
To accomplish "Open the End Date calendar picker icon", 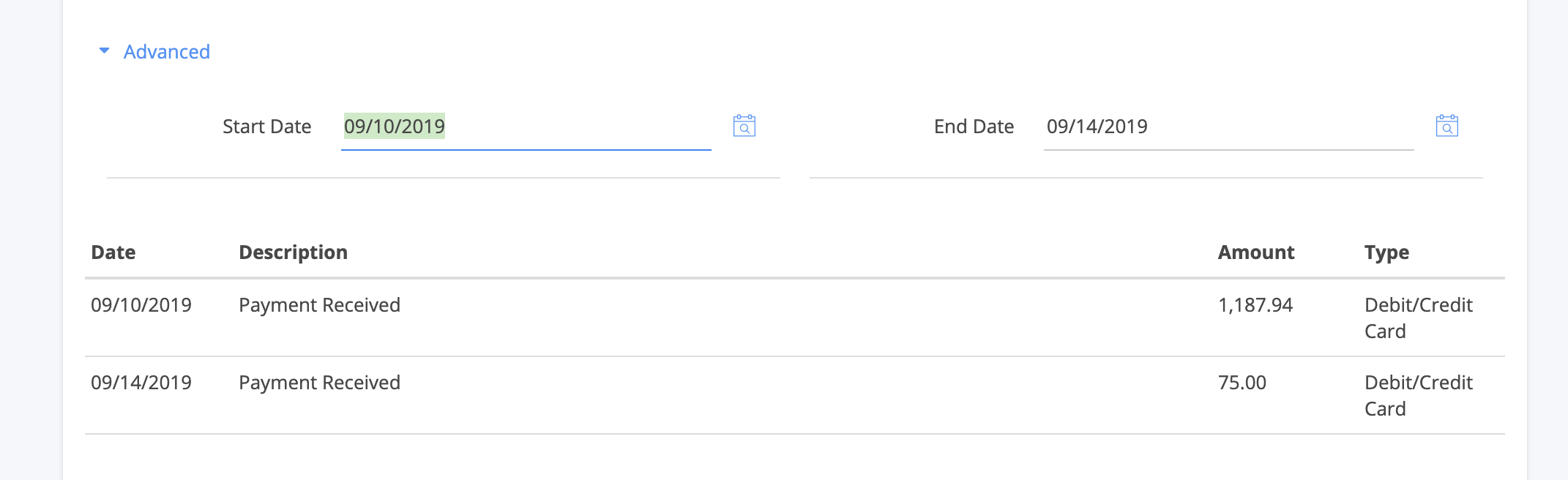I will [1446, 126].
